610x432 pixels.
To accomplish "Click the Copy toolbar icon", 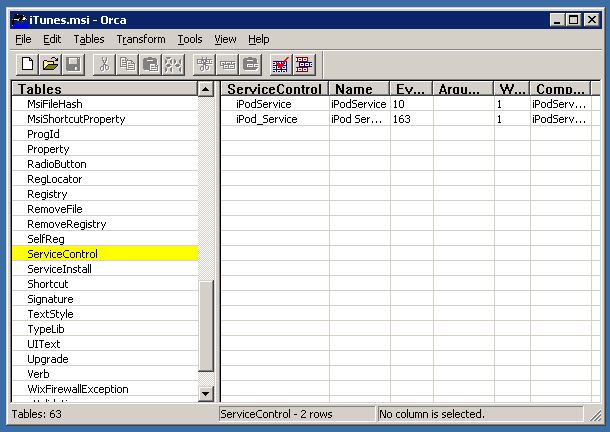I will [127, 64].
